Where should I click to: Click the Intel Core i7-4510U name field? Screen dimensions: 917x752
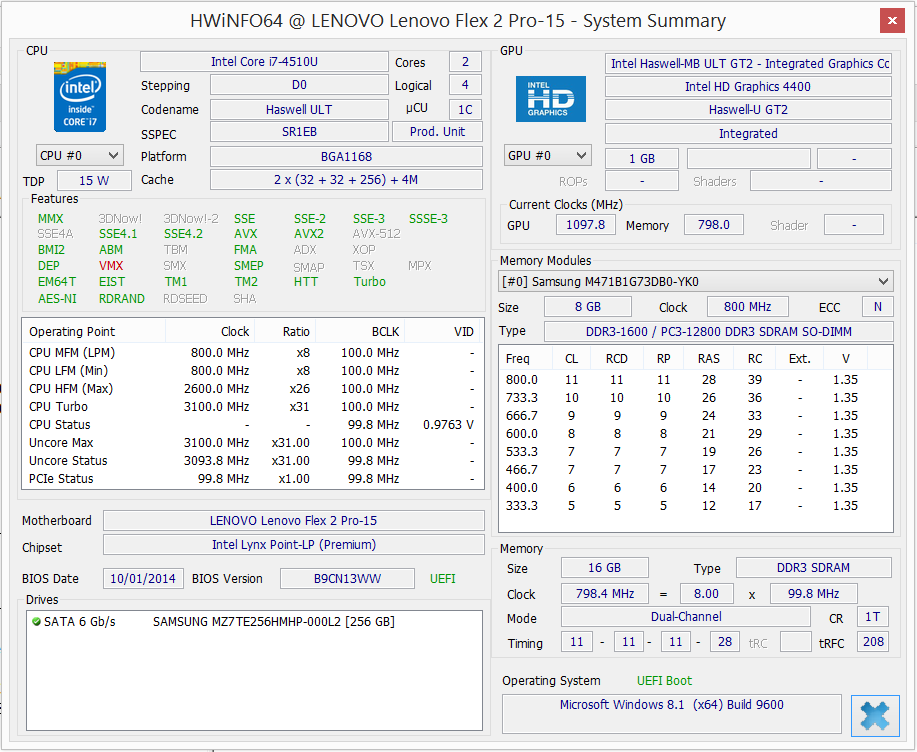tap(264, 62)
